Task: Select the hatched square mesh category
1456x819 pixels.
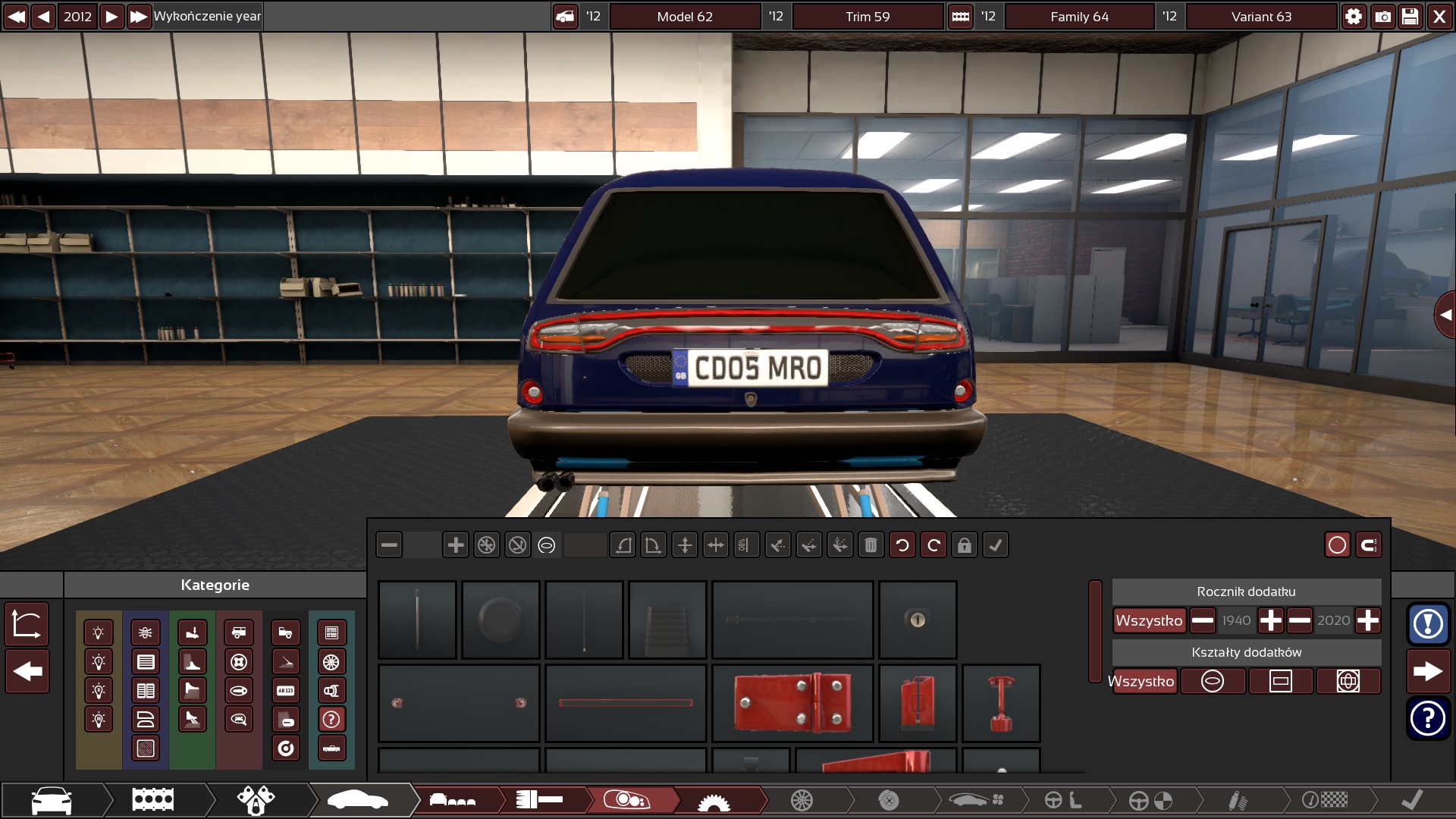Action: point(146,748)
